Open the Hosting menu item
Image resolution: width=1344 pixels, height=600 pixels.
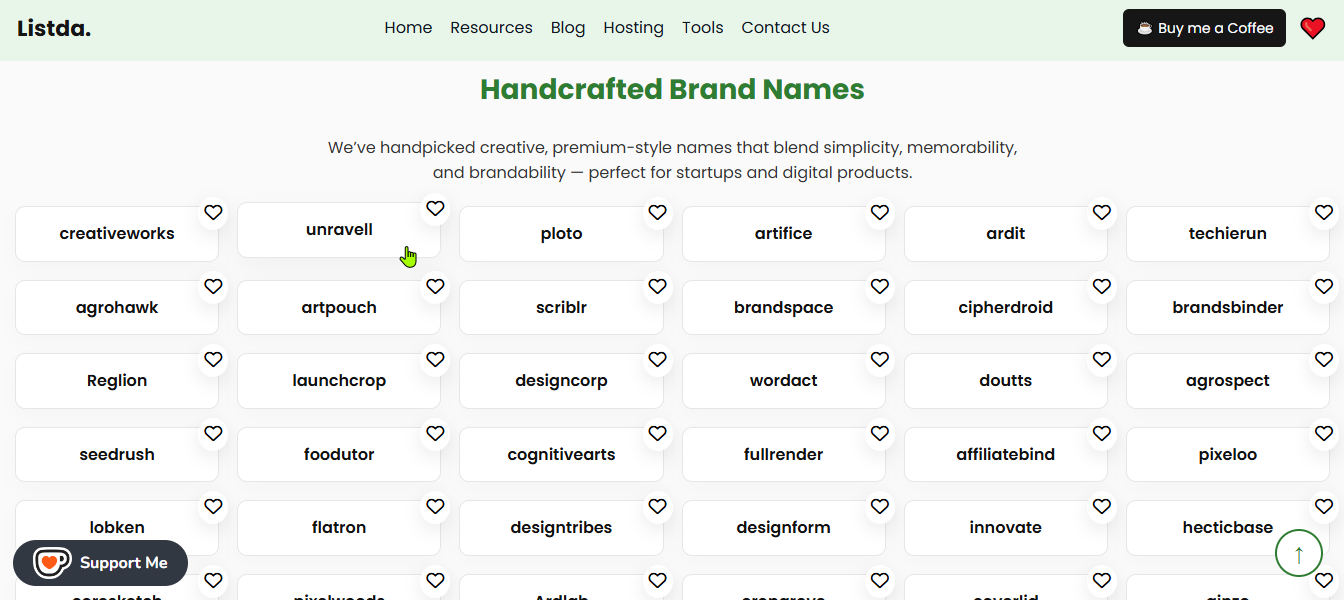click(633, 27)
